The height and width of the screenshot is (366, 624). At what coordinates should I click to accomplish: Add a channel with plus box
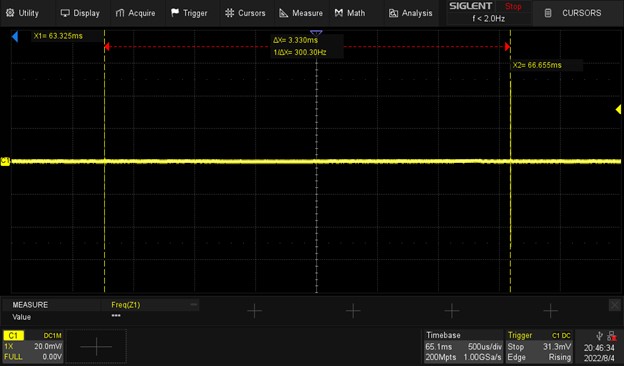(96, 346)
